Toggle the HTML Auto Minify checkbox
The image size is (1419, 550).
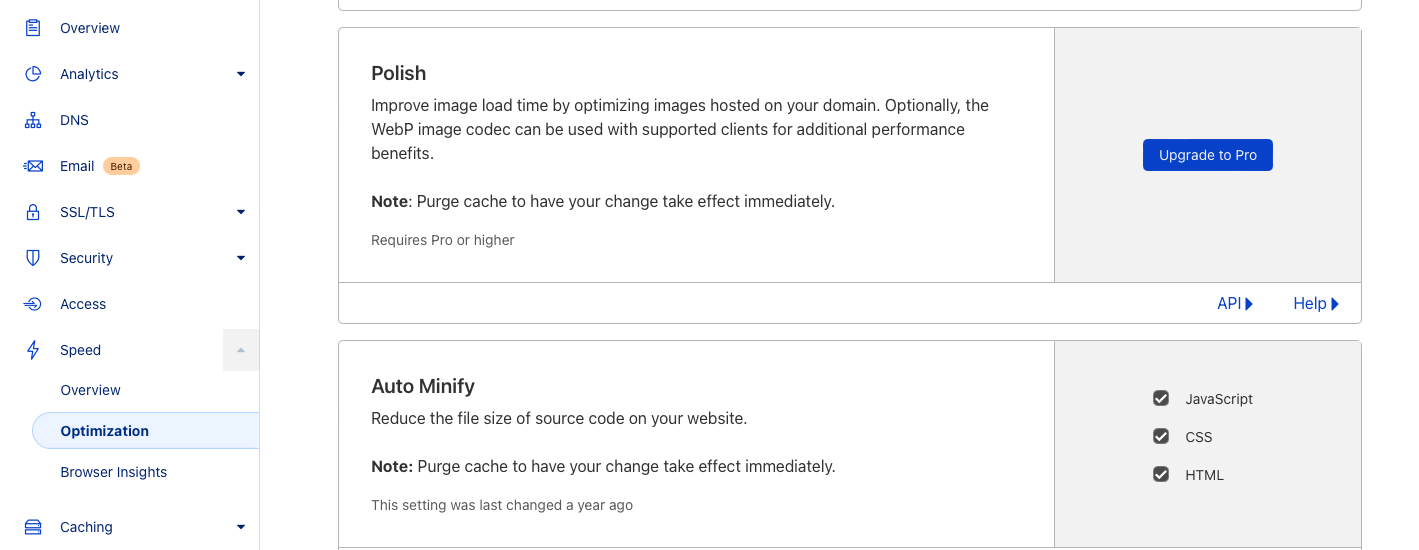[x=1161, y=474]
